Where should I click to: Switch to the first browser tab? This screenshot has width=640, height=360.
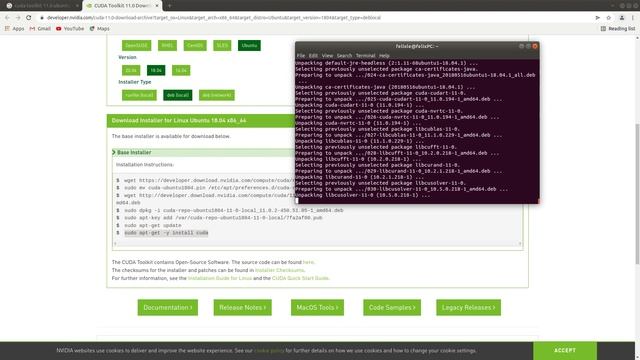41,6
